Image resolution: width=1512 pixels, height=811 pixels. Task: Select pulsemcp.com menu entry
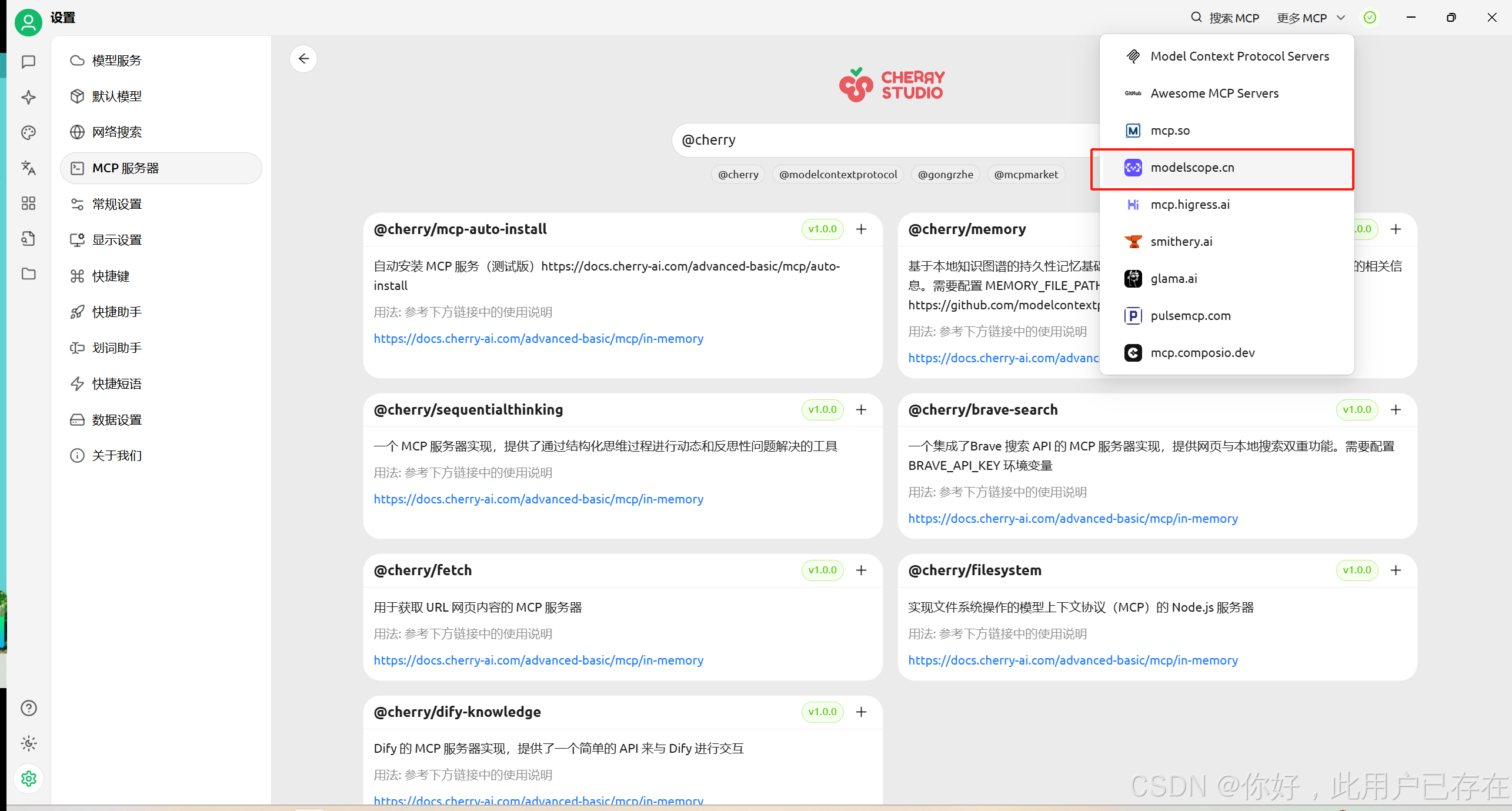click(1227, 315)
